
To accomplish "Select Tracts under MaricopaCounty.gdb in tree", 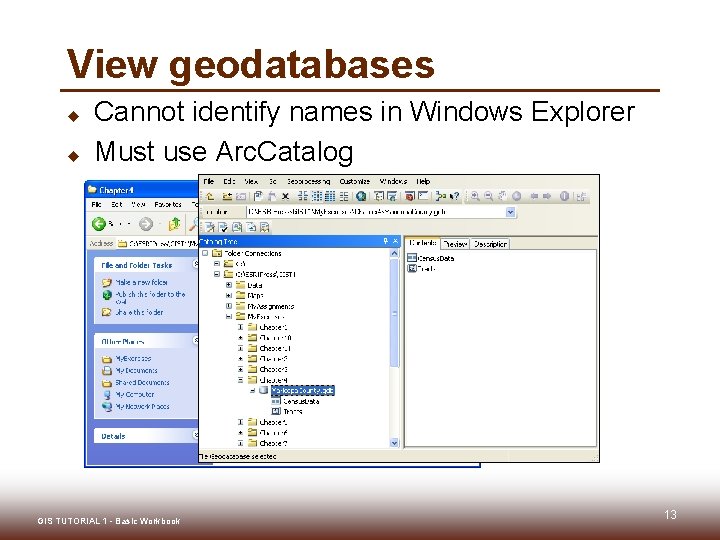I will 292,411.
